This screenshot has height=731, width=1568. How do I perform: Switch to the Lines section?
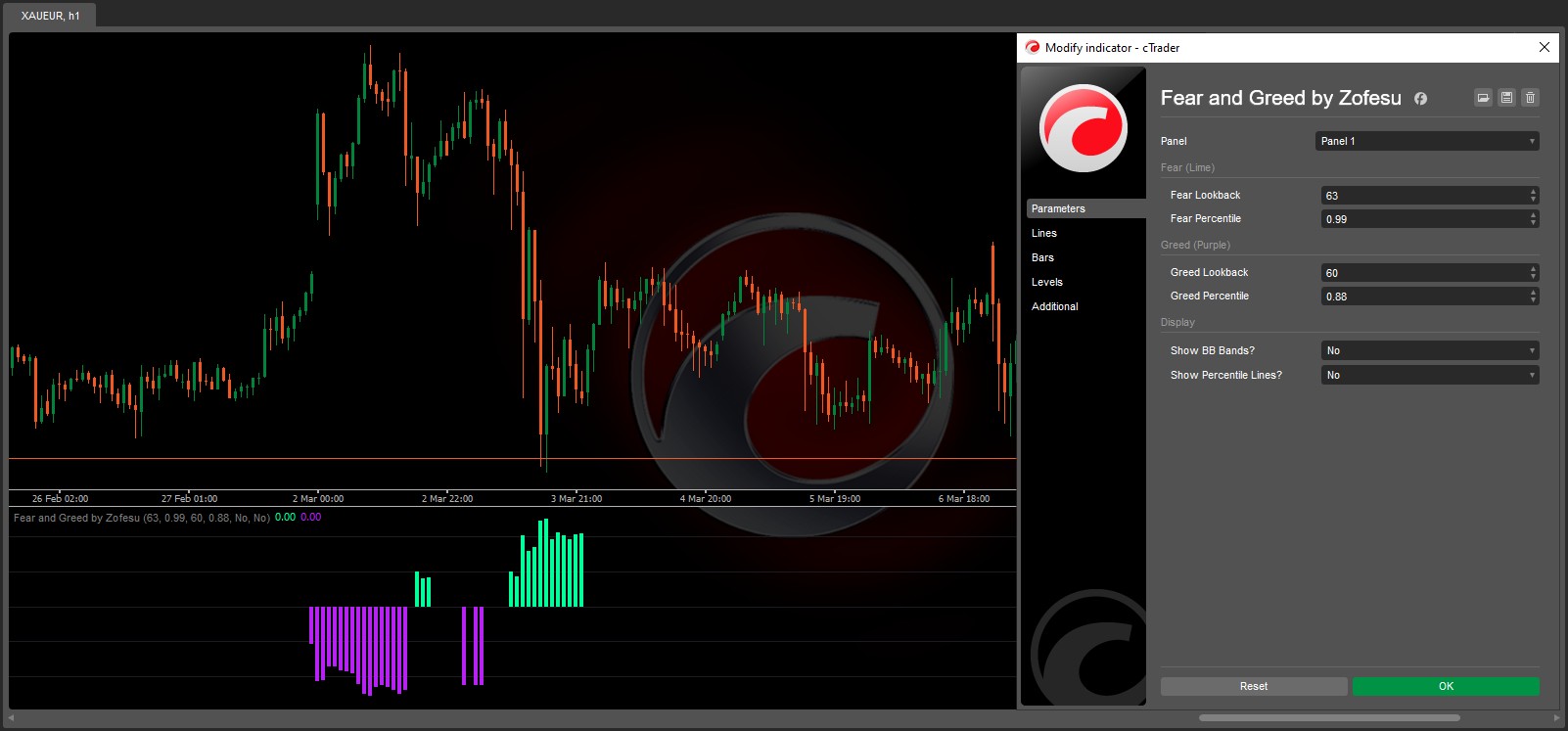pos(1044,233)
